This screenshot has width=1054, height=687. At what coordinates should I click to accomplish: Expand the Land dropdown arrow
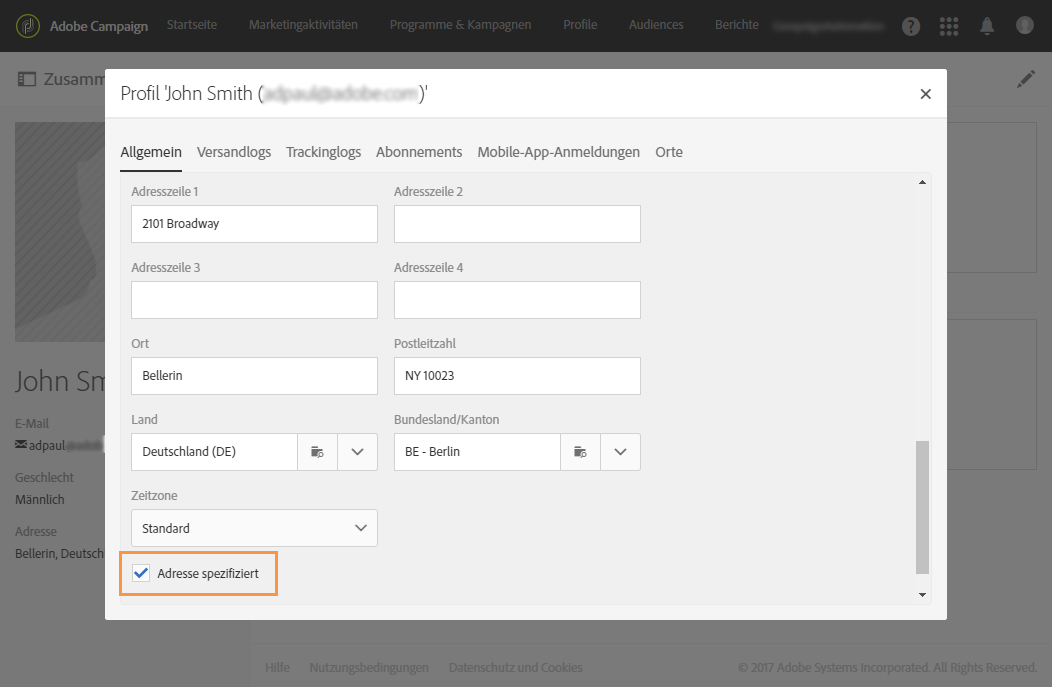(x=357, y=452)
